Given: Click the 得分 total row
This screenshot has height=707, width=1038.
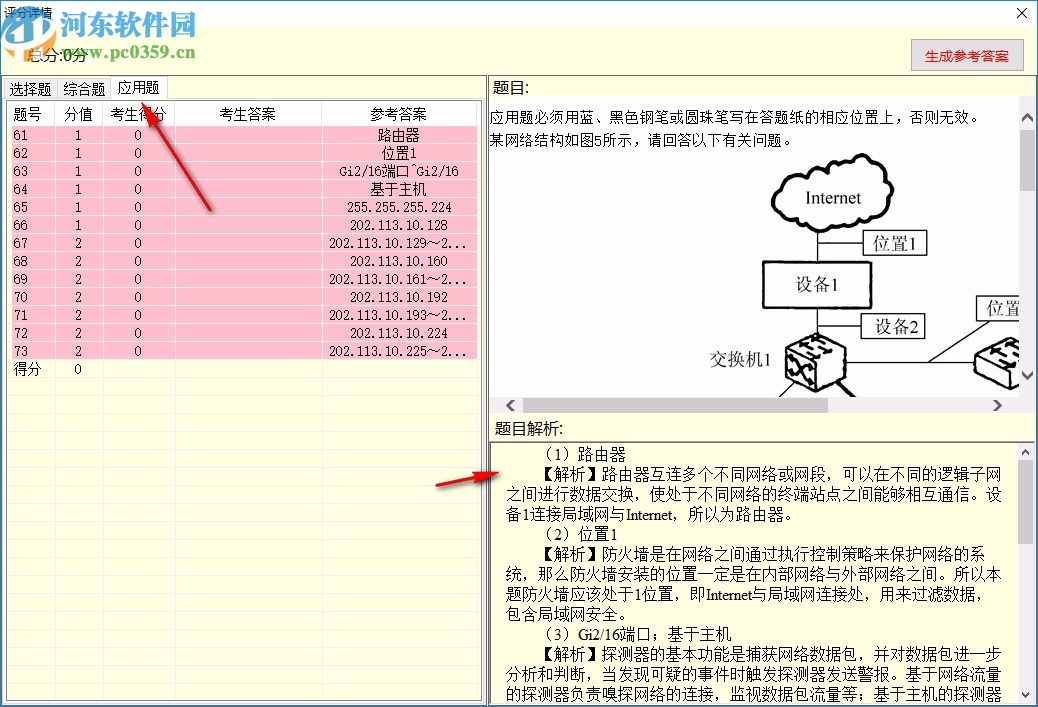Looking at the screenshot, I should click(244, 369).
